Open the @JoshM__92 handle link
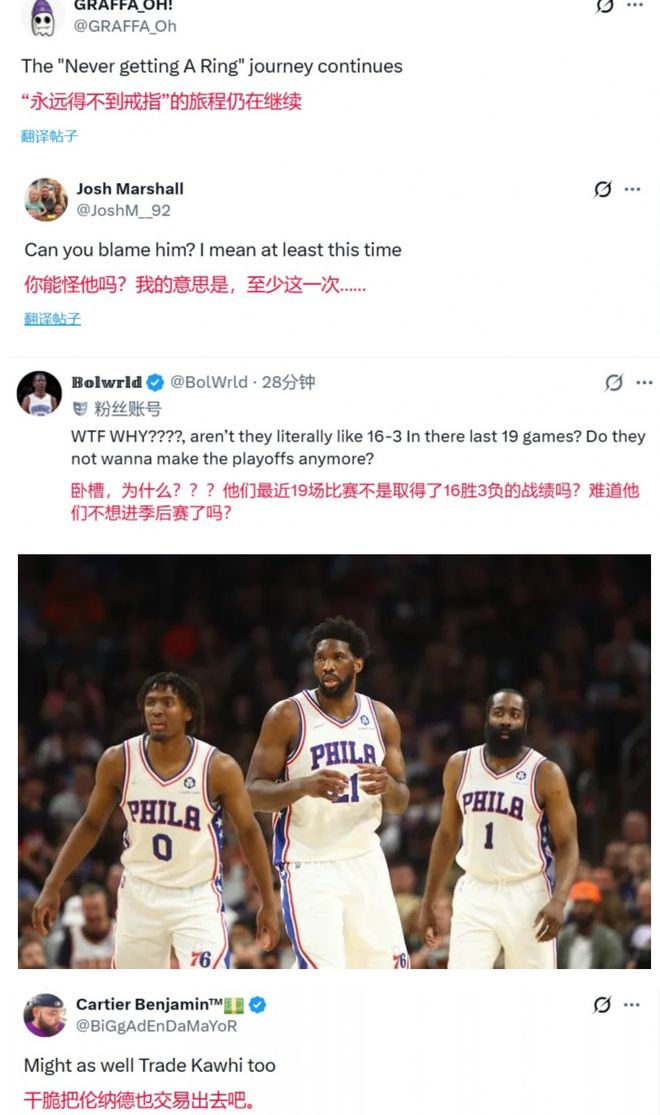The image size is (660, 1115). 123,210
